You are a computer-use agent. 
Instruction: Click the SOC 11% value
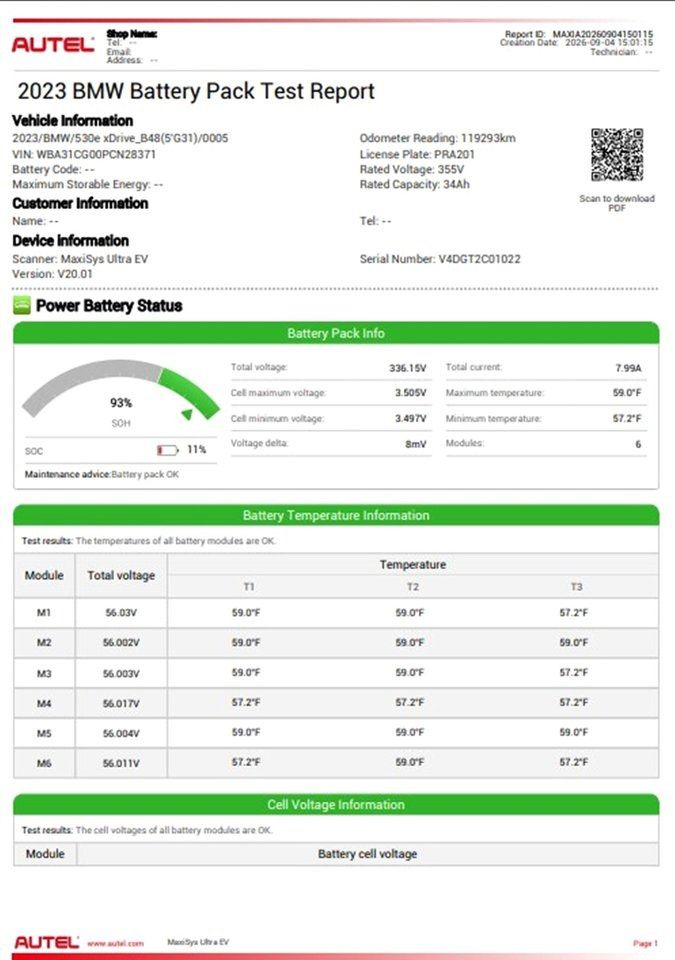[197, 450]
